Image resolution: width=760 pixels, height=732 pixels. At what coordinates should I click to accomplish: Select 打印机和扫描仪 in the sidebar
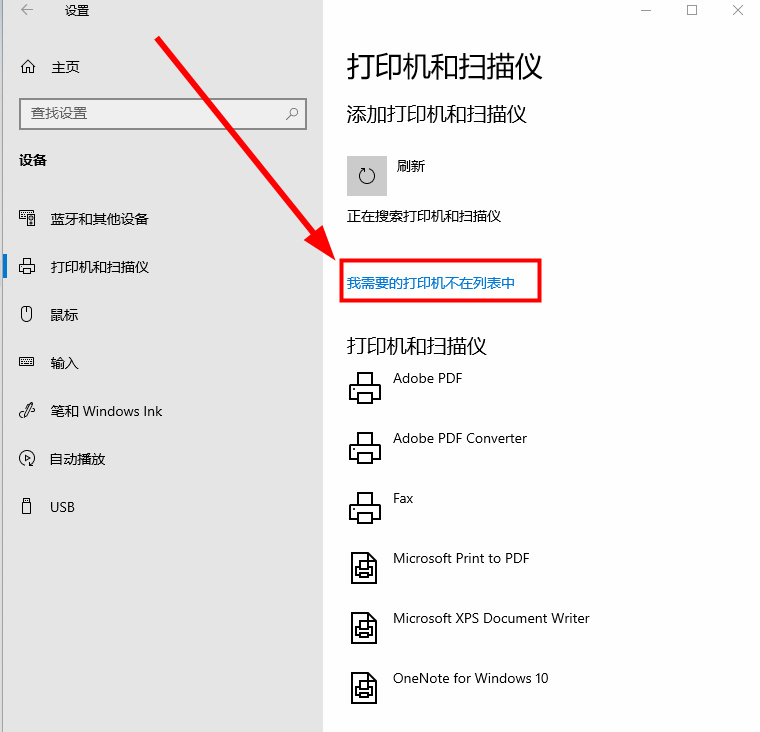(99, 267)
